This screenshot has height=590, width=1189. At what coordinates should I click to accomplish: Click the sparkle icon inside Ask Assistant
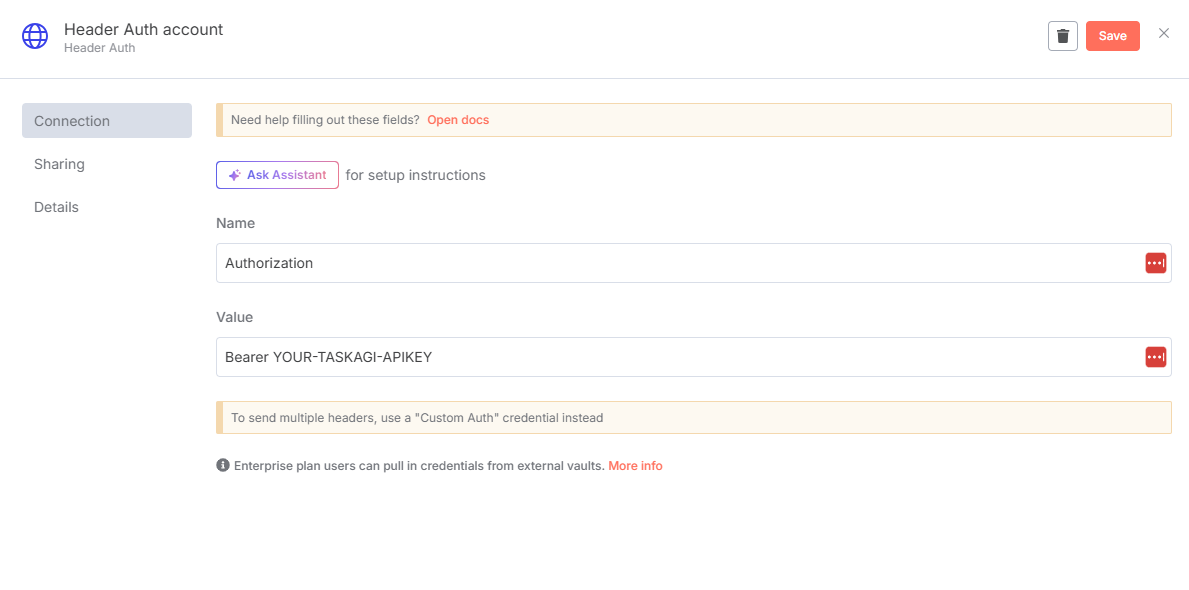tap(232, 174)
